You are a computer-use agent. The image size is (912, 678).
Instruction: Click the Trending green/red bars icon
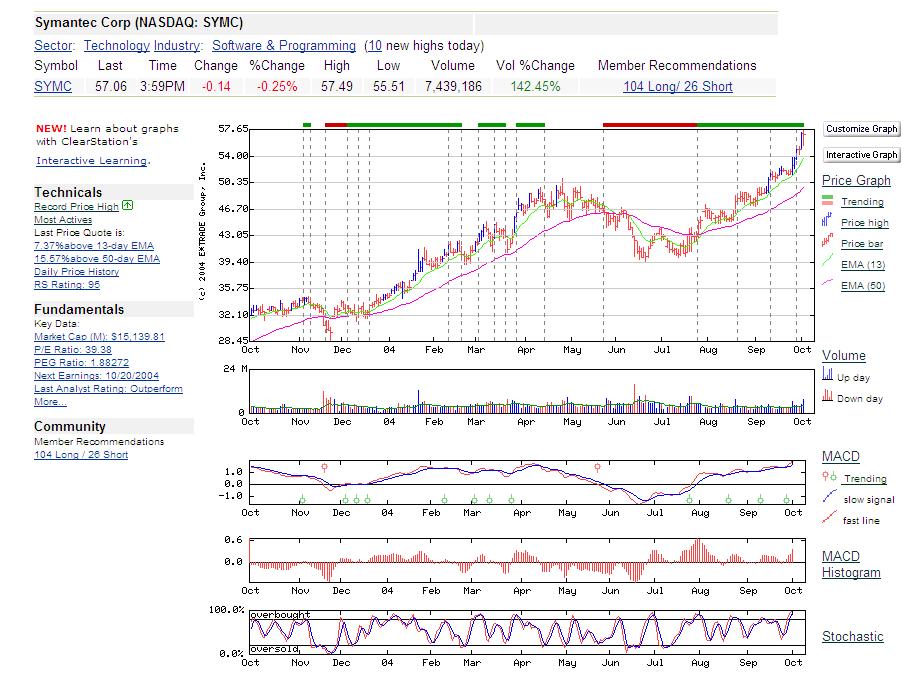[826, 200]
